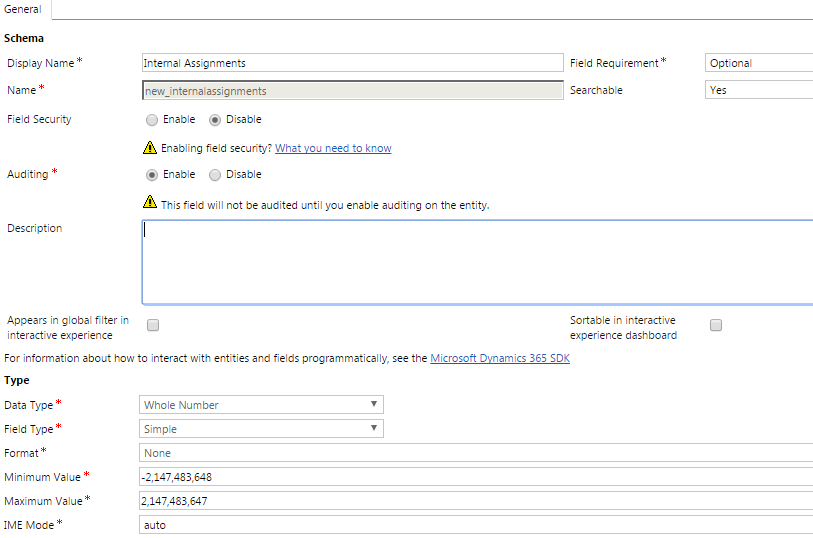Select Enable for Field Security

(x=152, y=120)
